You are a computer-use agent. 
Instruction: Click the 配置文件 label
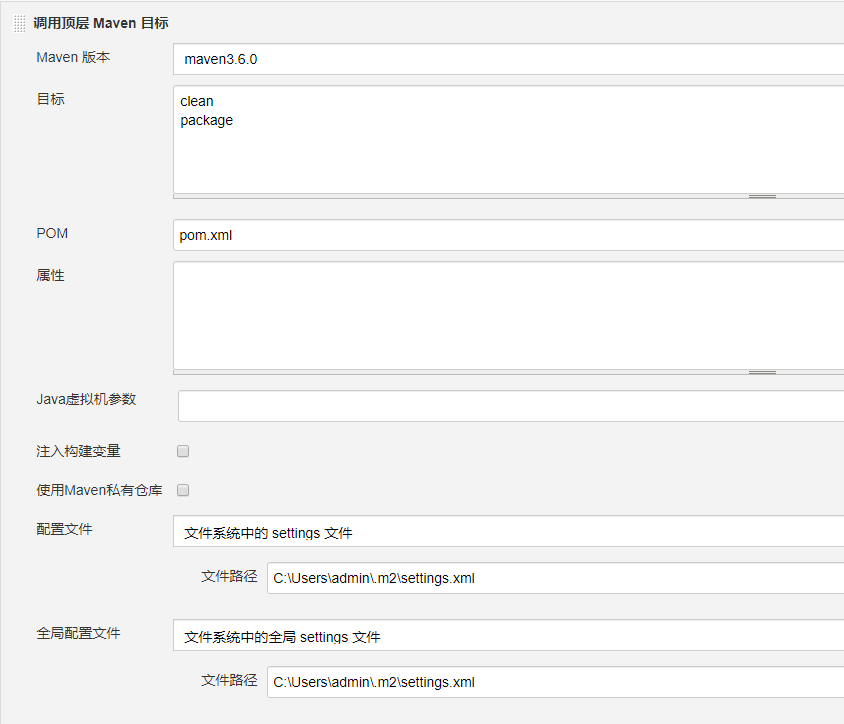[65, 529]
